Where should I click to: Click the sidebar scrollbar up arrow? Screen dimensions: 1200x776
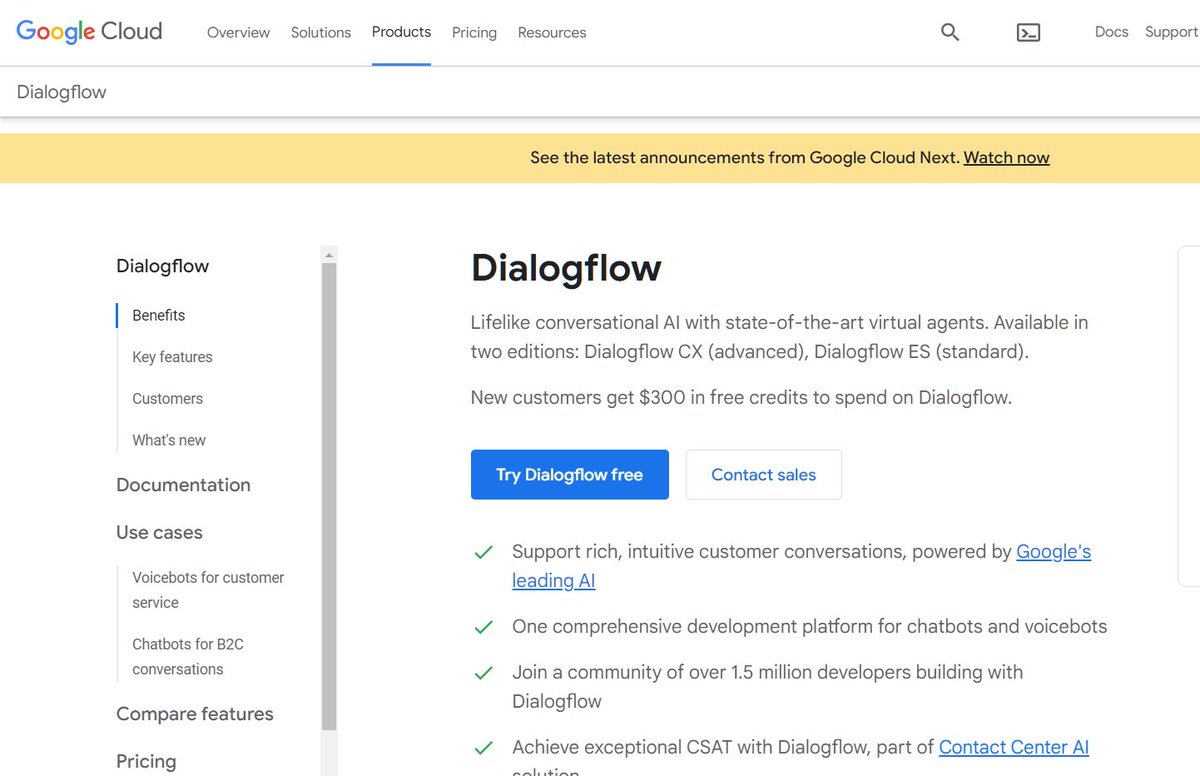(x=329, y=255)
